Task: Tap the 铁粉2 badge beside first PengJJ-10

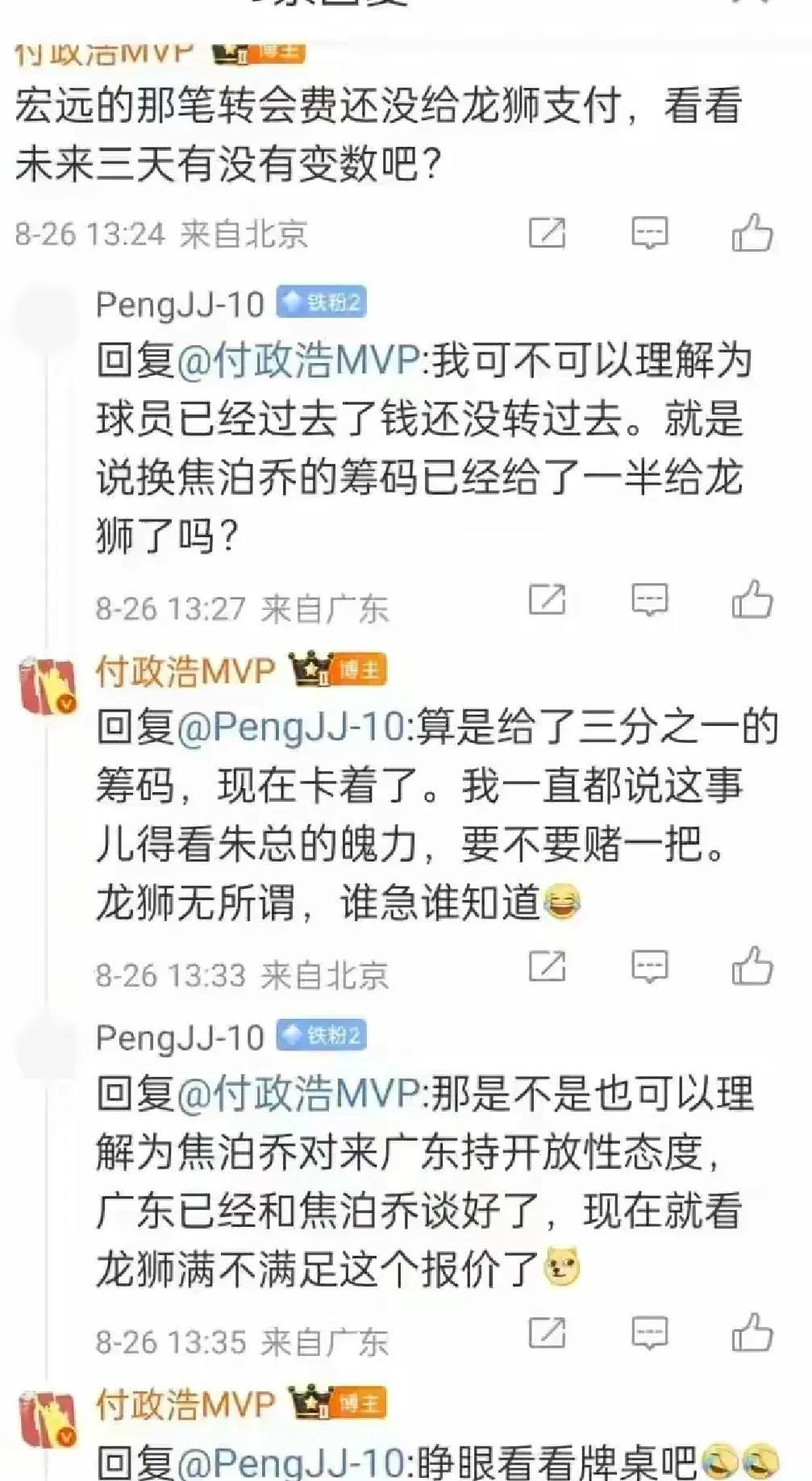Action: pos(321,302)
